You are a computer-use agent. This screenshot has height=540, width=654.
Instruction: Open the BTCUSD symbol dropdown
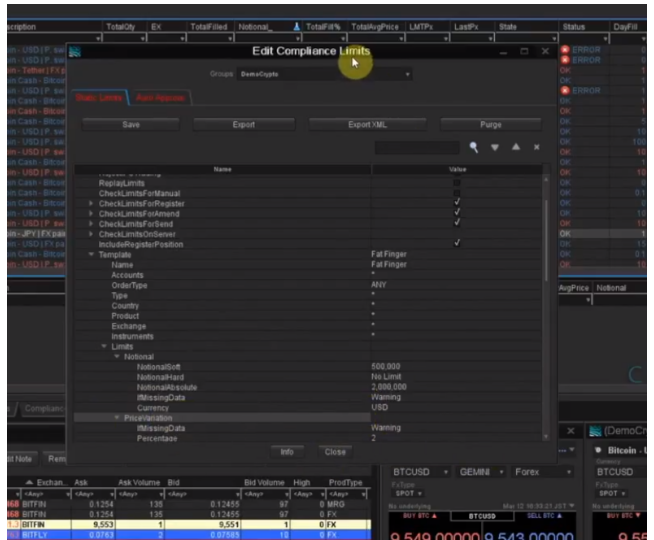(x=421, y=472)
